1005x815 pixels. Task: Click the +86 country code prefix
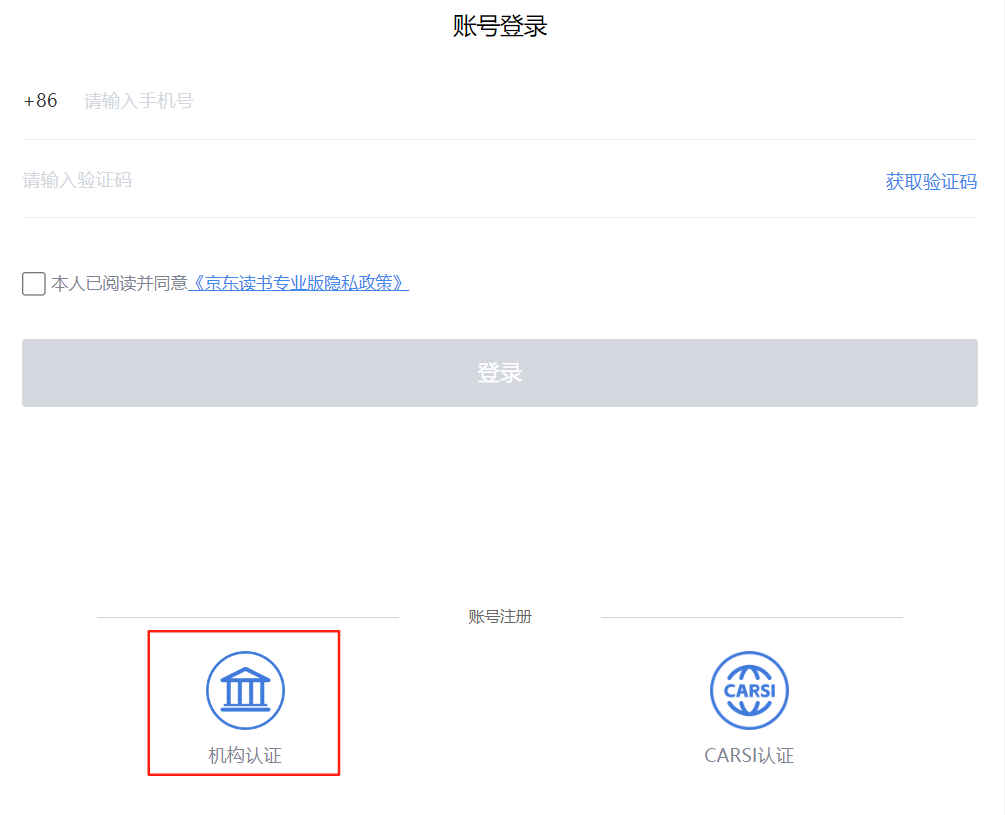(x=41, y=101)
